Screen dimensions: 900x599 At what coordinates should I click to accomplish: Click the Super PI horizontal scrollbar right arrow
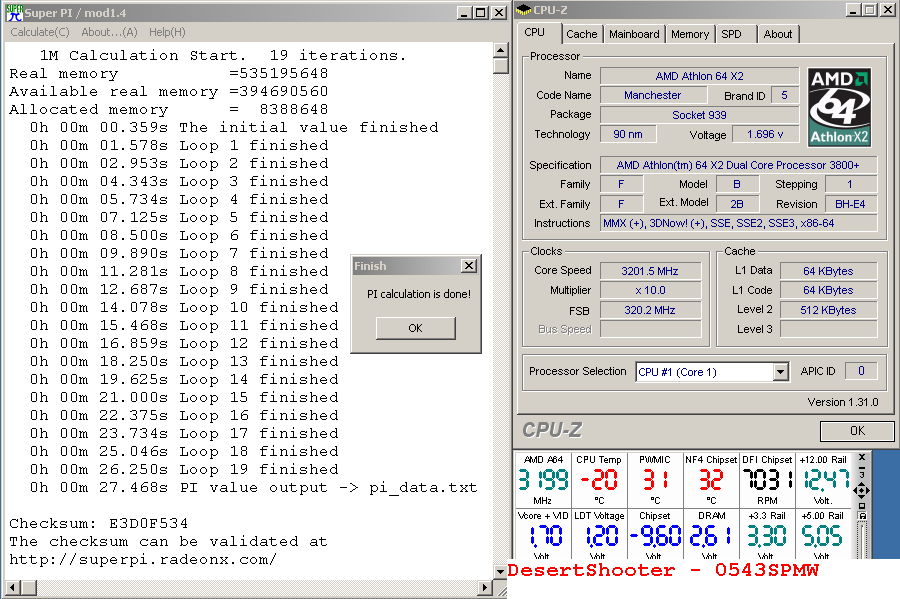(486, 587)
